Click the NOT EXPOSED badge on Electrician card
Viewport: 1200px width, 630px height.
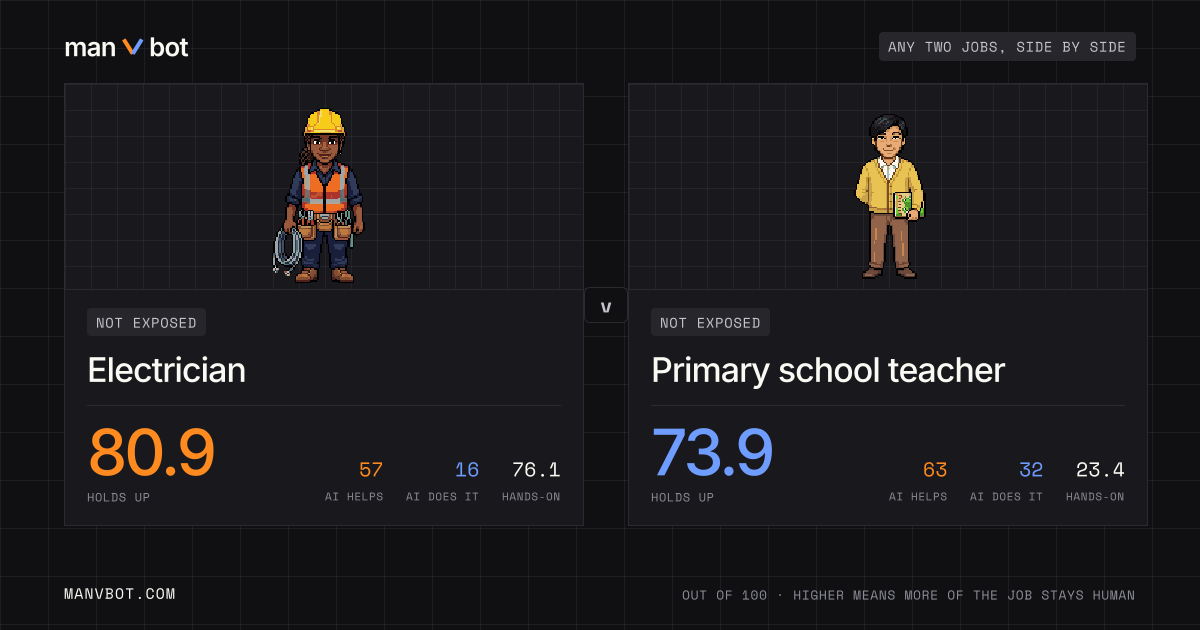(146, 323)
